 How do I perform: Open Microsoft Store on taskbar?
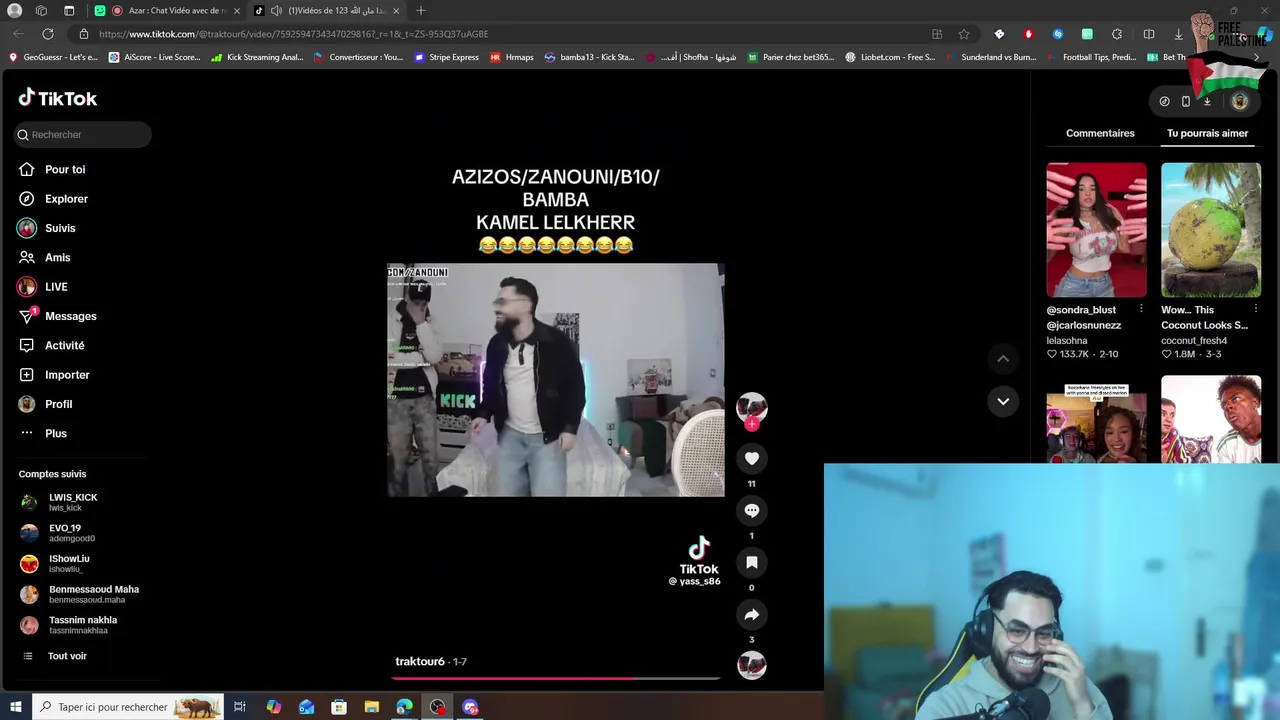tap(339, 707)
